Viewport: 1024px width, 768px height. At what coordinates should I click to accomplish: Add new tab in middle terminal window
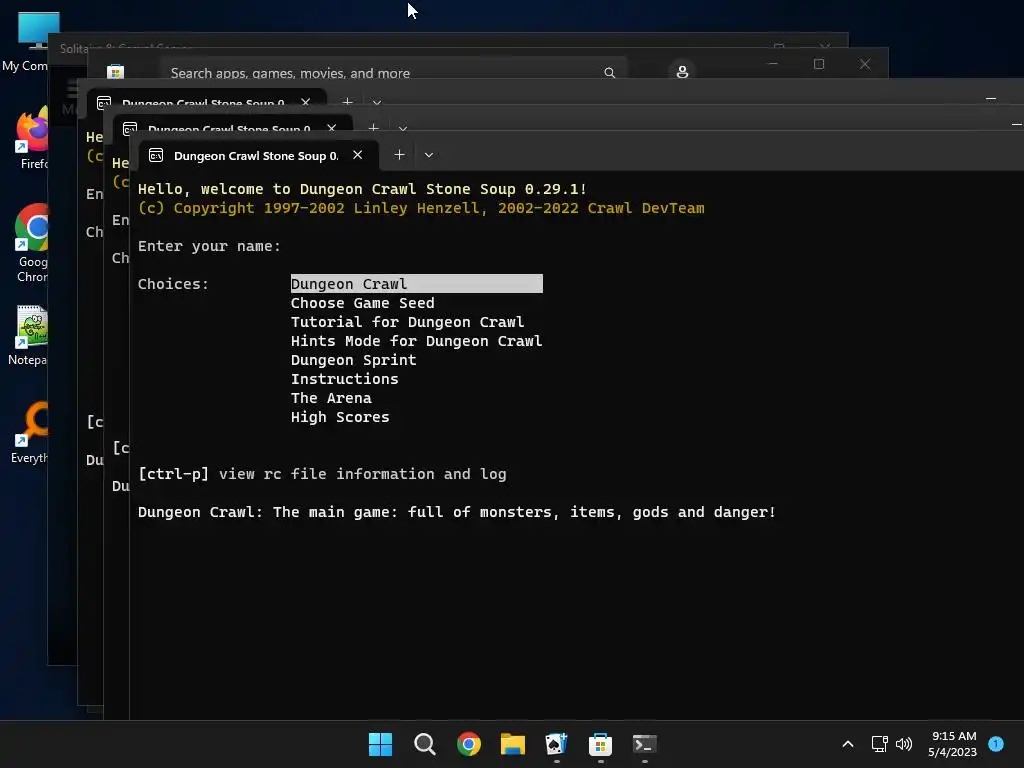(x=374, y=128)
